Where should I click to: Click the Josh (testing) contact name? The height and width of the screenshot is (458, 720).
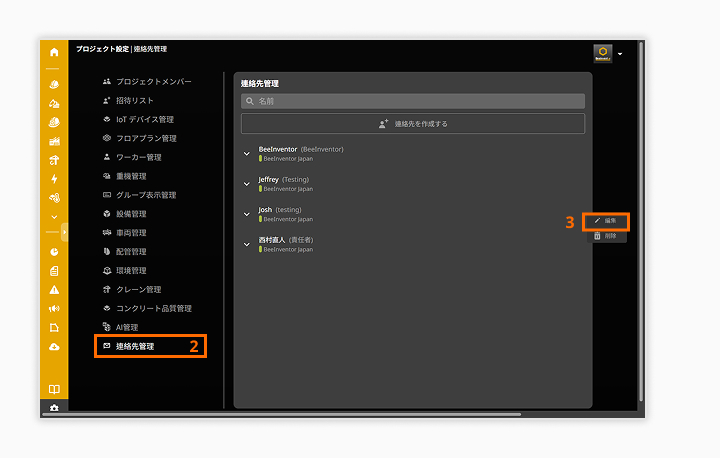[x=280, y=210]
